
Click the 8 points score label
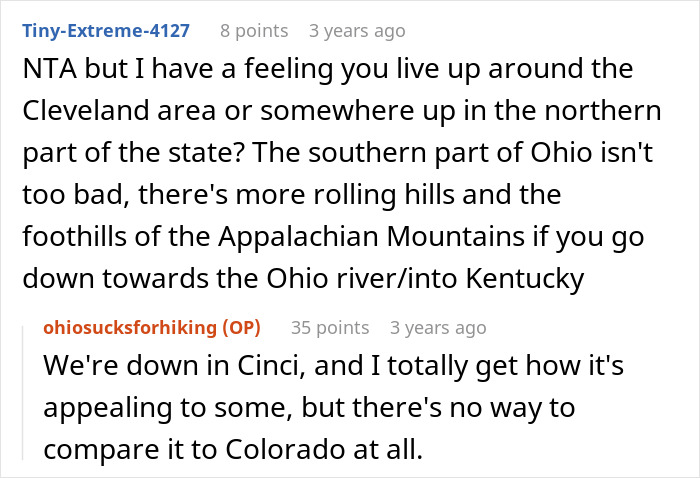254,31
